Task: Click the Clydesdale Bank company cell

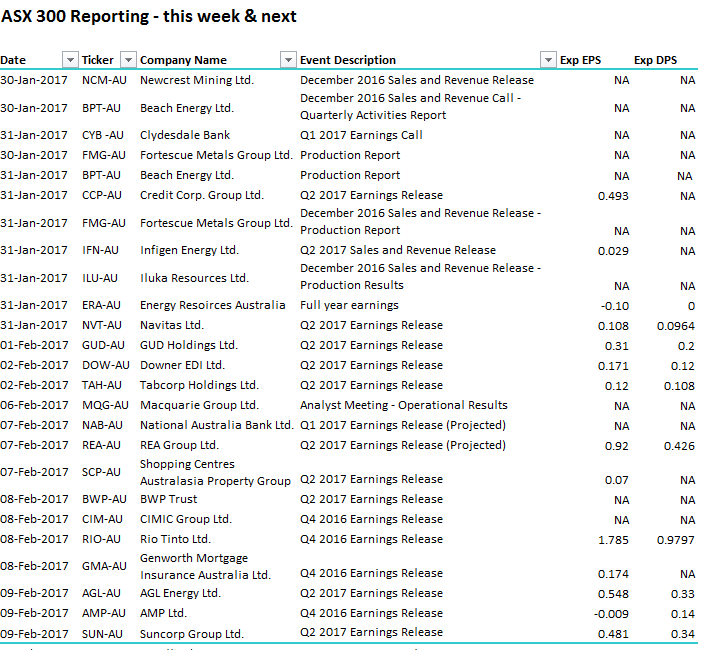Action: click(x=185, y=135)
